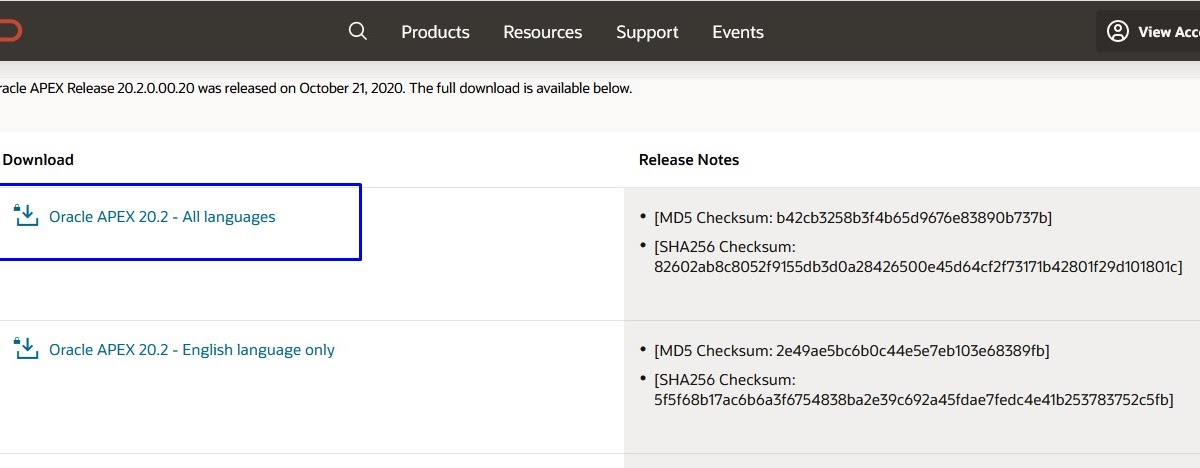Click the APEX Release 20.2.0.00.20 release sentence
Viewport: 1200px width, 468px height.
(316, 88)
